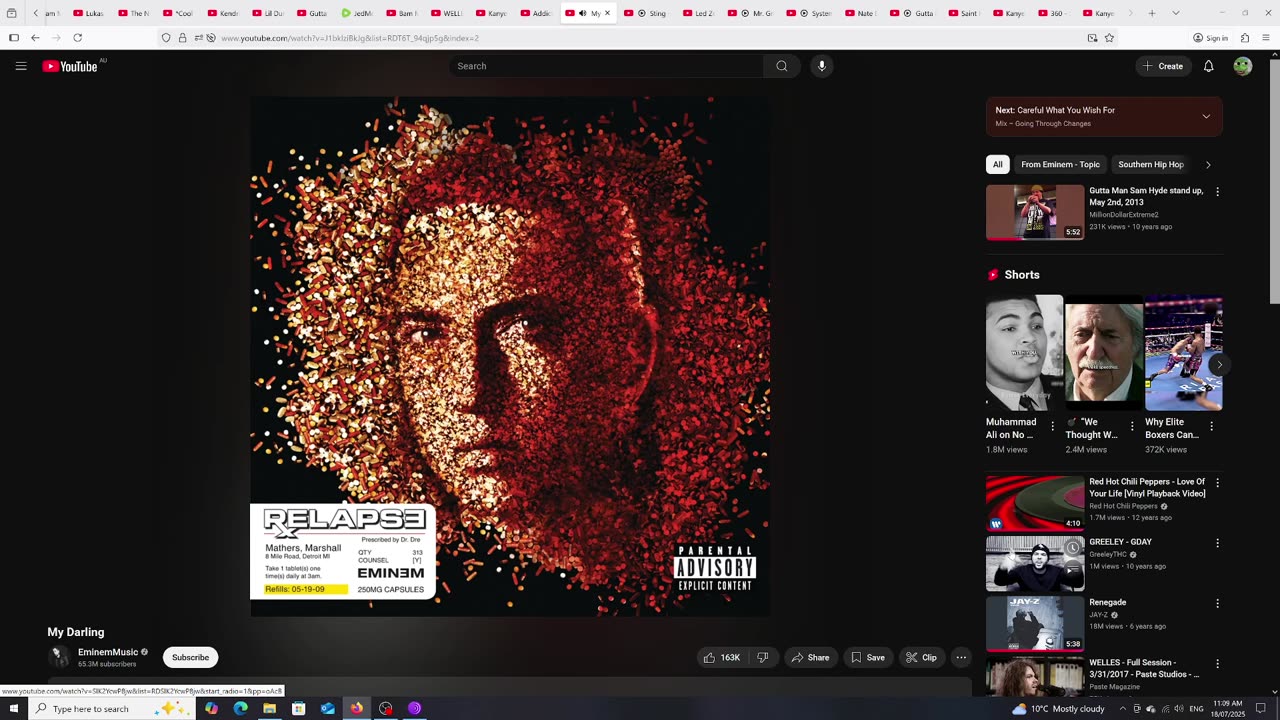Click in the YouTube search field
The image size is (1280, 720).
coord(606,66)
